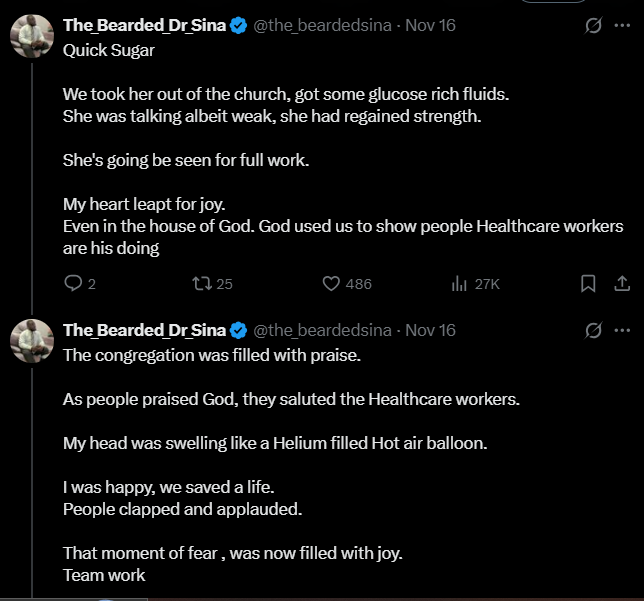The image size is (644, 601).
Task: Click verified badge on congregation tweet
Action: point(239,330)
